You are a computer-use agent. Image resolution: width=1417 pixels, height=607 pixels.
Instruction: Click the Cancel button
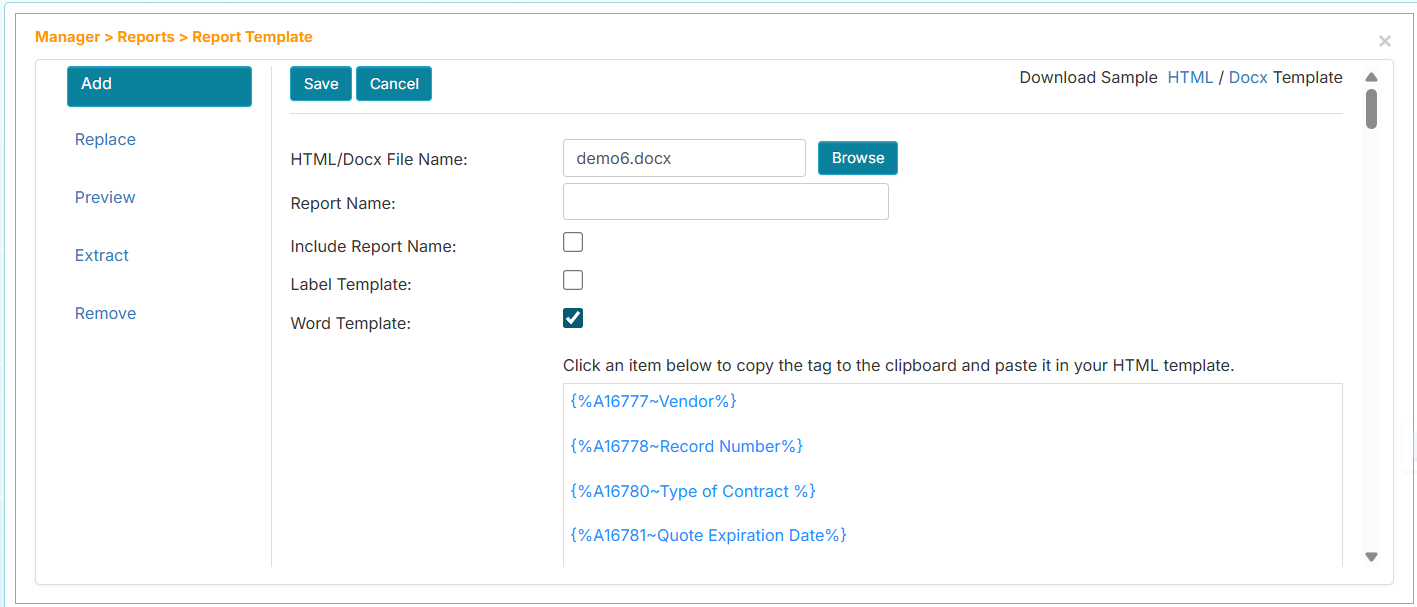394,84
